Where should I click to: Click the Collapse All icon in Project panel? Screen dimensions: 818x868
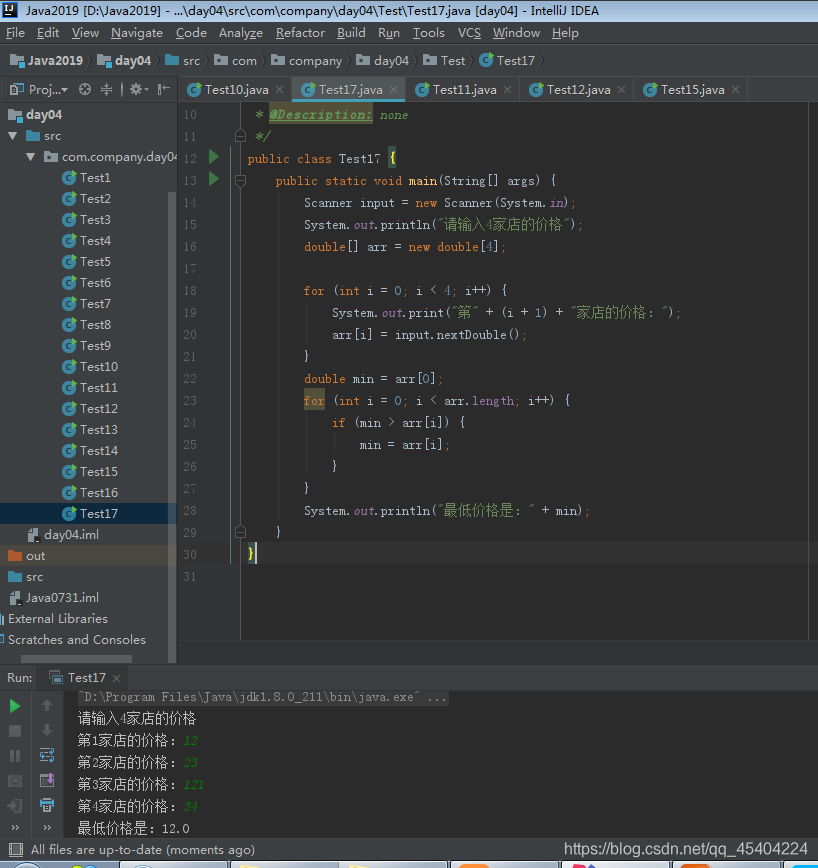pos(106,89)
